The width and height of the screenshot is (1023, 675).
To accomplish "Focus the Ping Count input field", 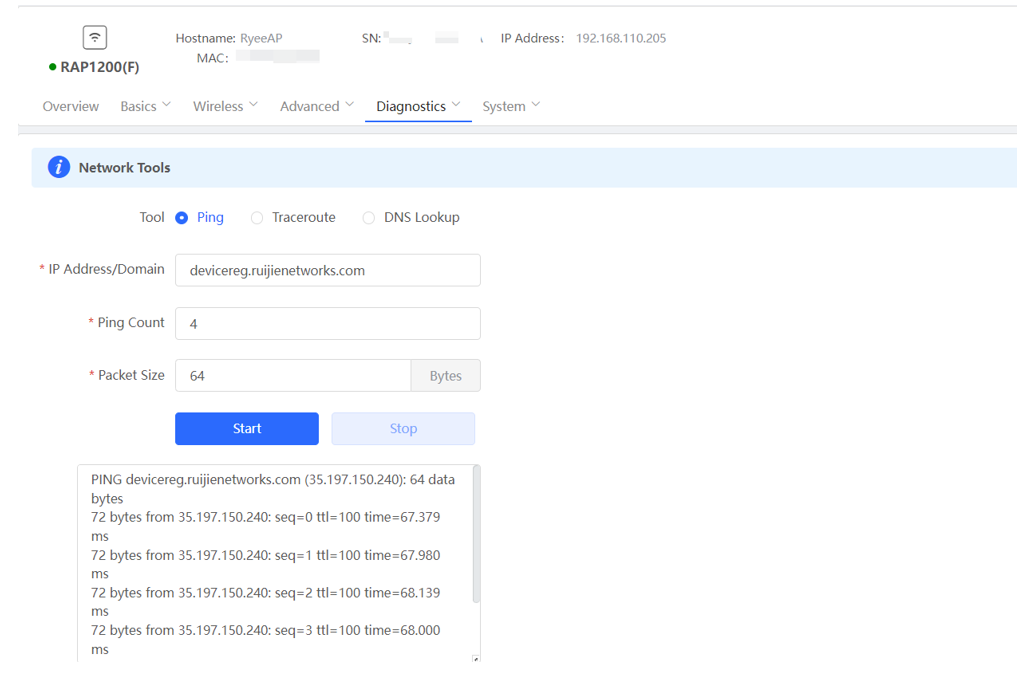I will 327,323.
